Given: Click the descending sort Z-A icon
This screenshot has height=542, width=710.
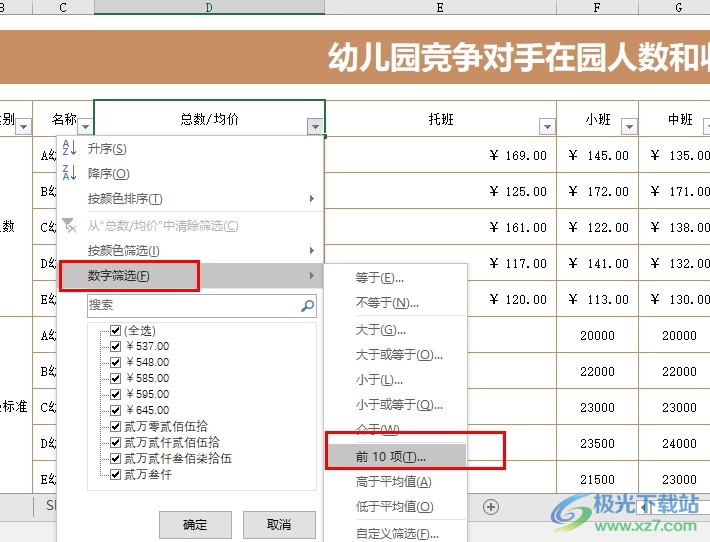Looking at the screenshot, I should tap(69, 173).
